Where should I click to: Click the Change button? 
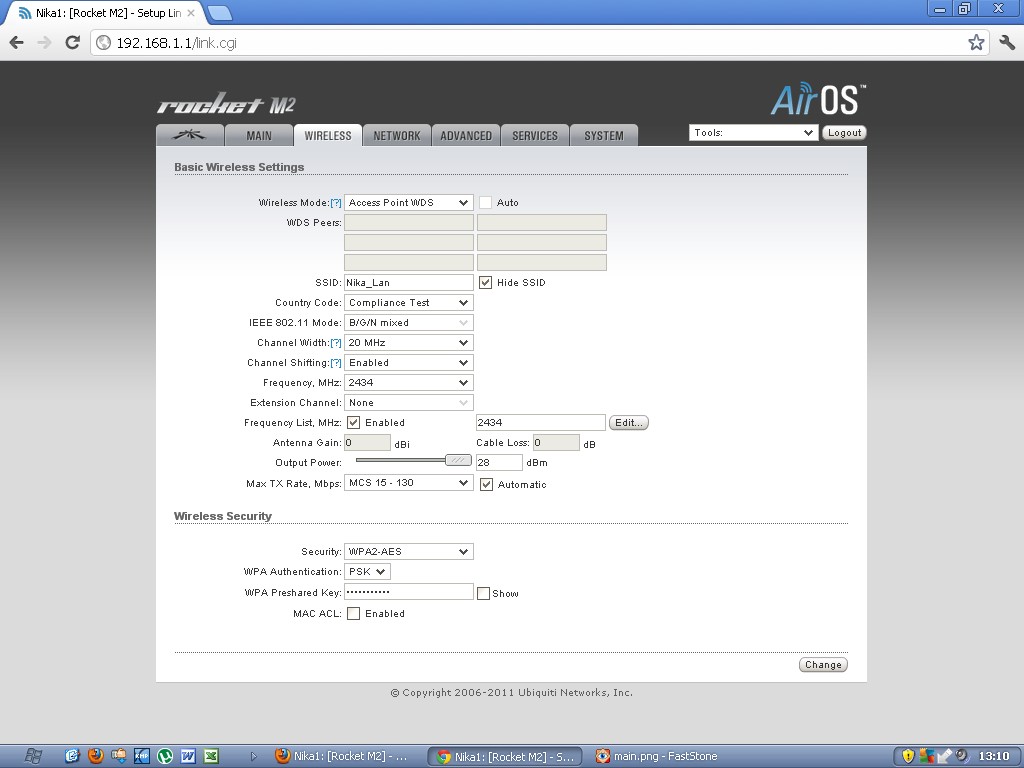pos(823,665)
